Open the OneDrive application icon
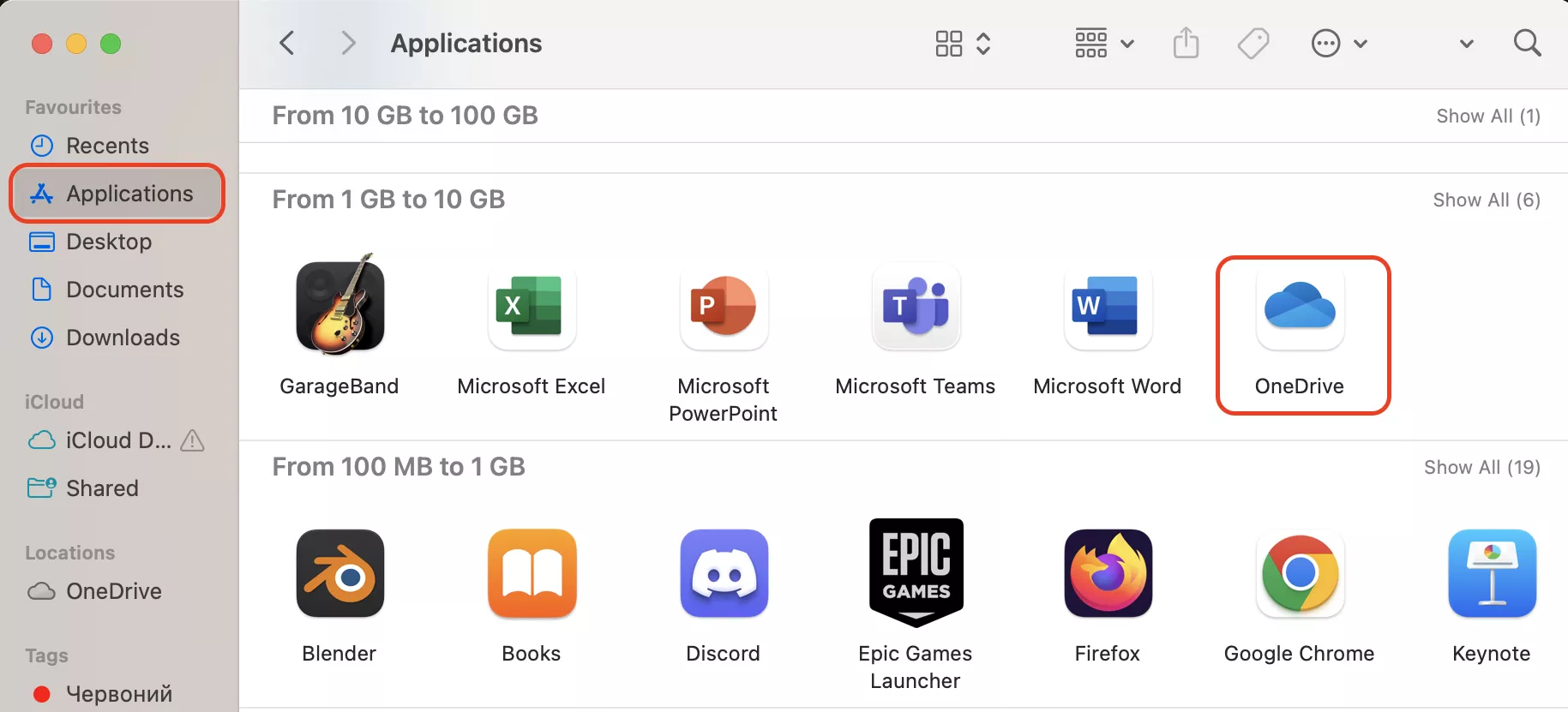The image size is (1568, 712). click(x=1300, y=308)
